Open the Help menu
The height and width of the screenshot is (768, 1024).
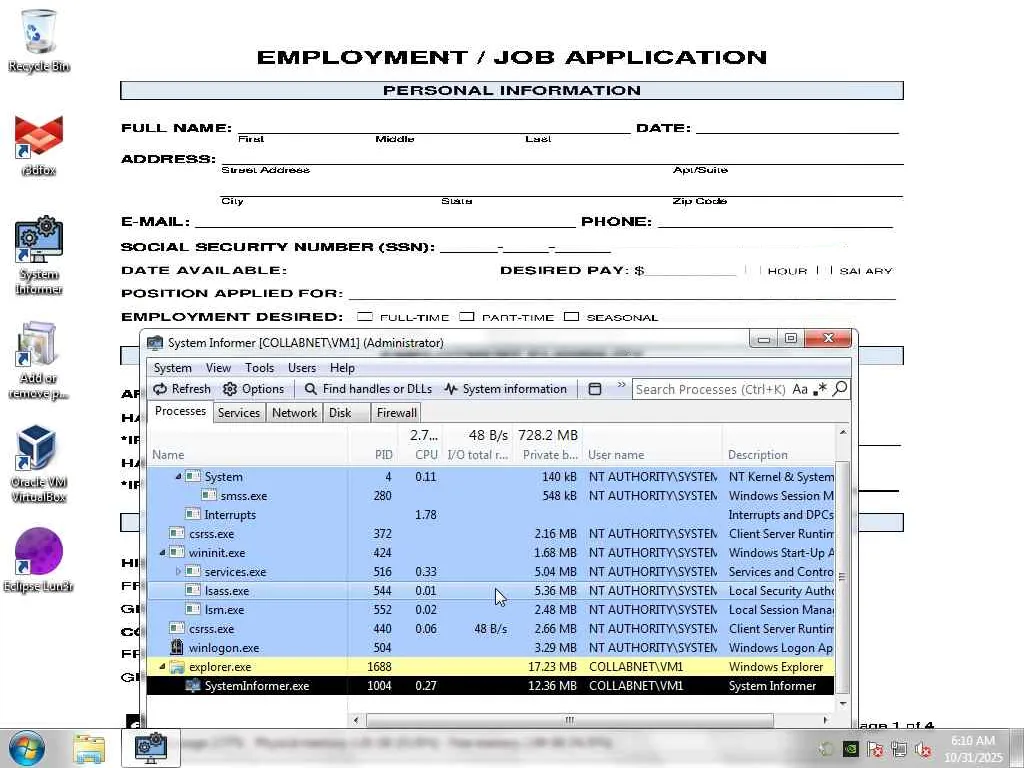pos(342,368)
